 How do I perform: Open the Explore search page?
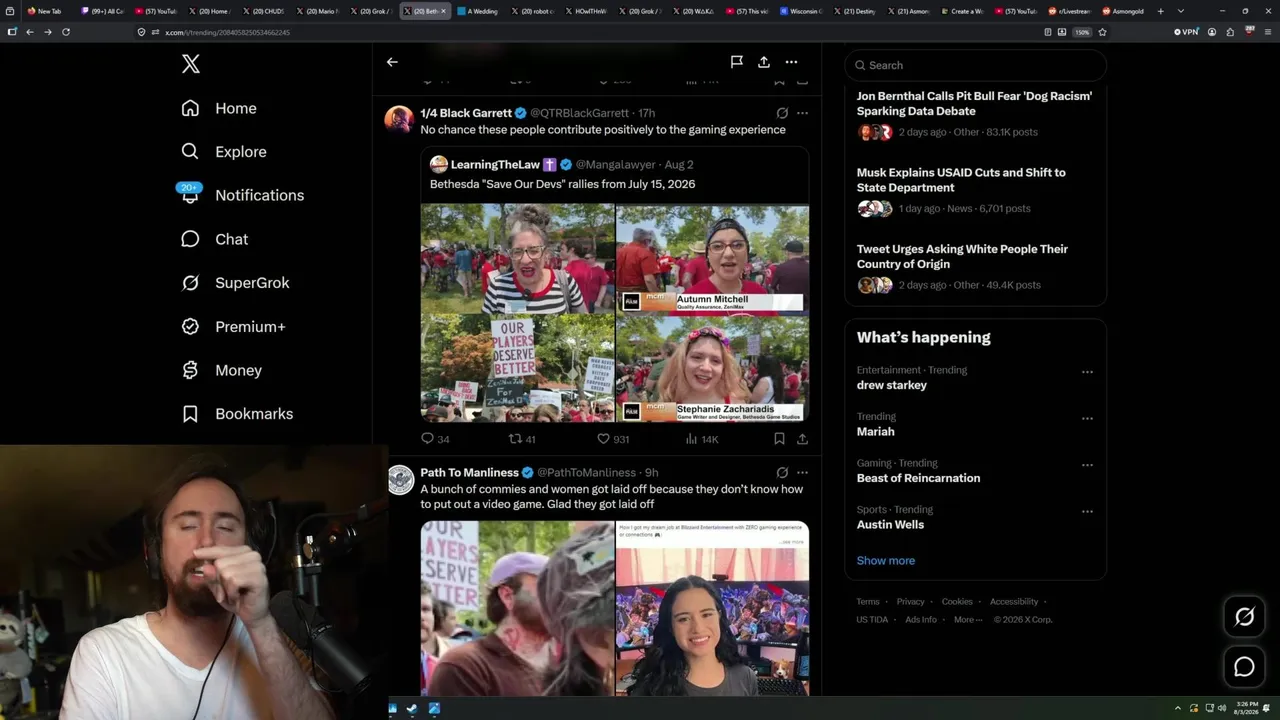pyautogui.click(x=224, y=152)
